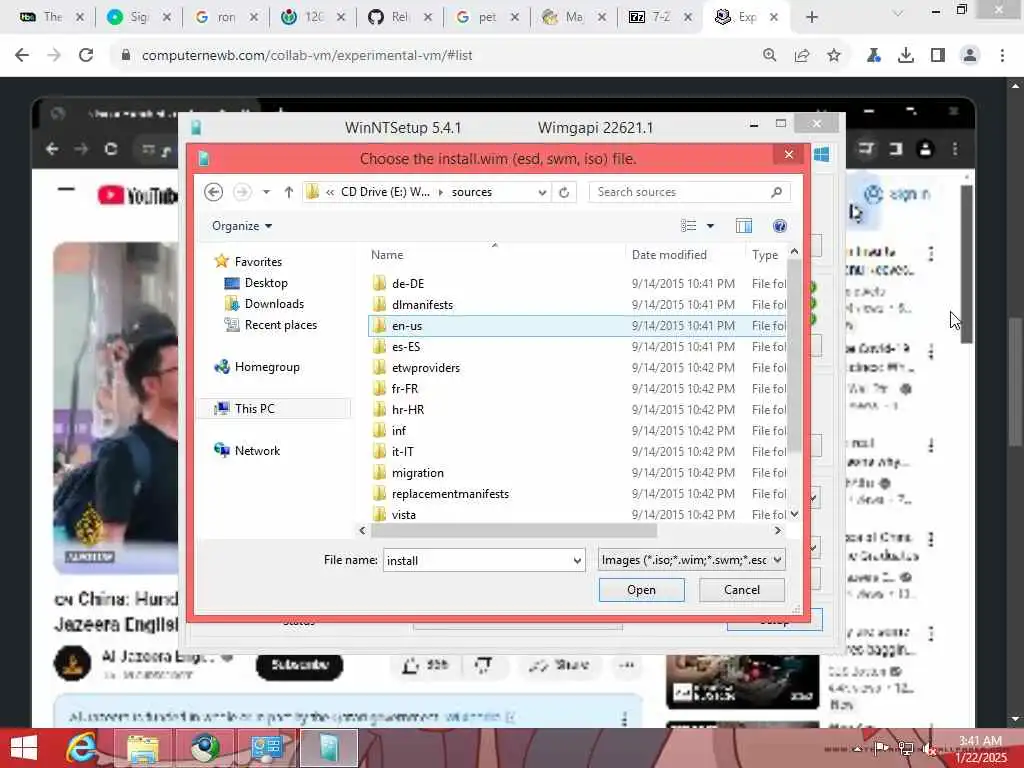Open the browser three-dot menu
This screenshot has width=1024, height=768.
pyautogui.click(x=1002, y=56)
